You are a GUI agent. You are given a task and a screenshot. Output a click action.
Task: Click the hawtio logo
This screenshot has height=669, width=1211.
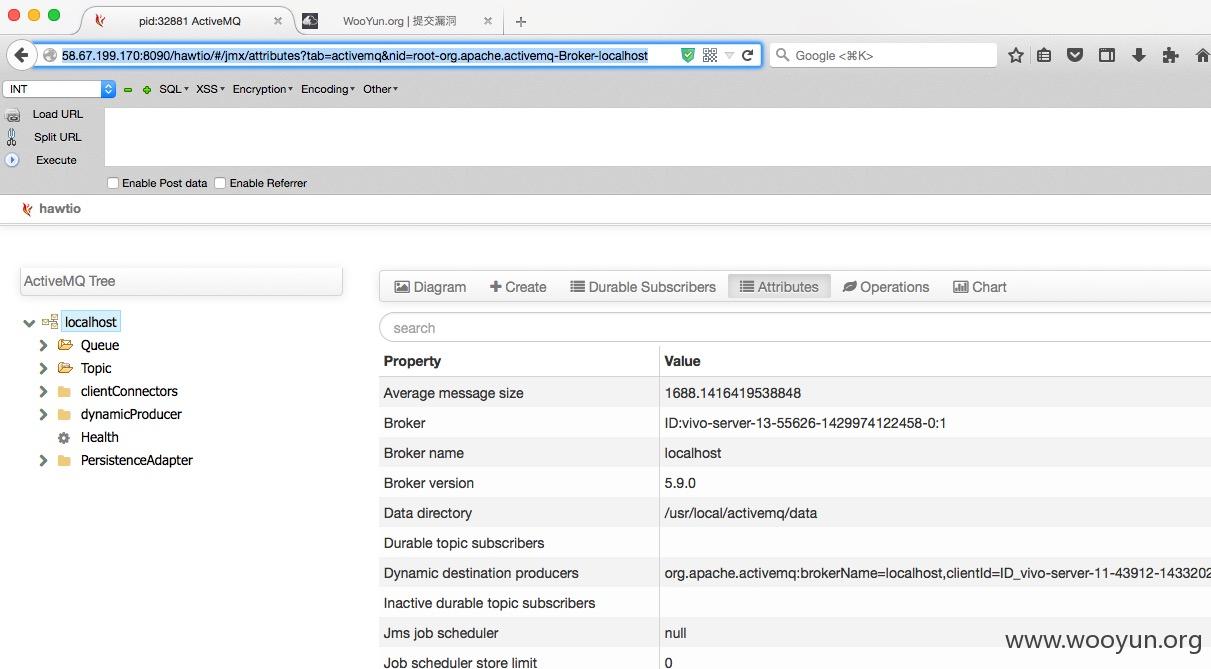[x=51, y=209]
